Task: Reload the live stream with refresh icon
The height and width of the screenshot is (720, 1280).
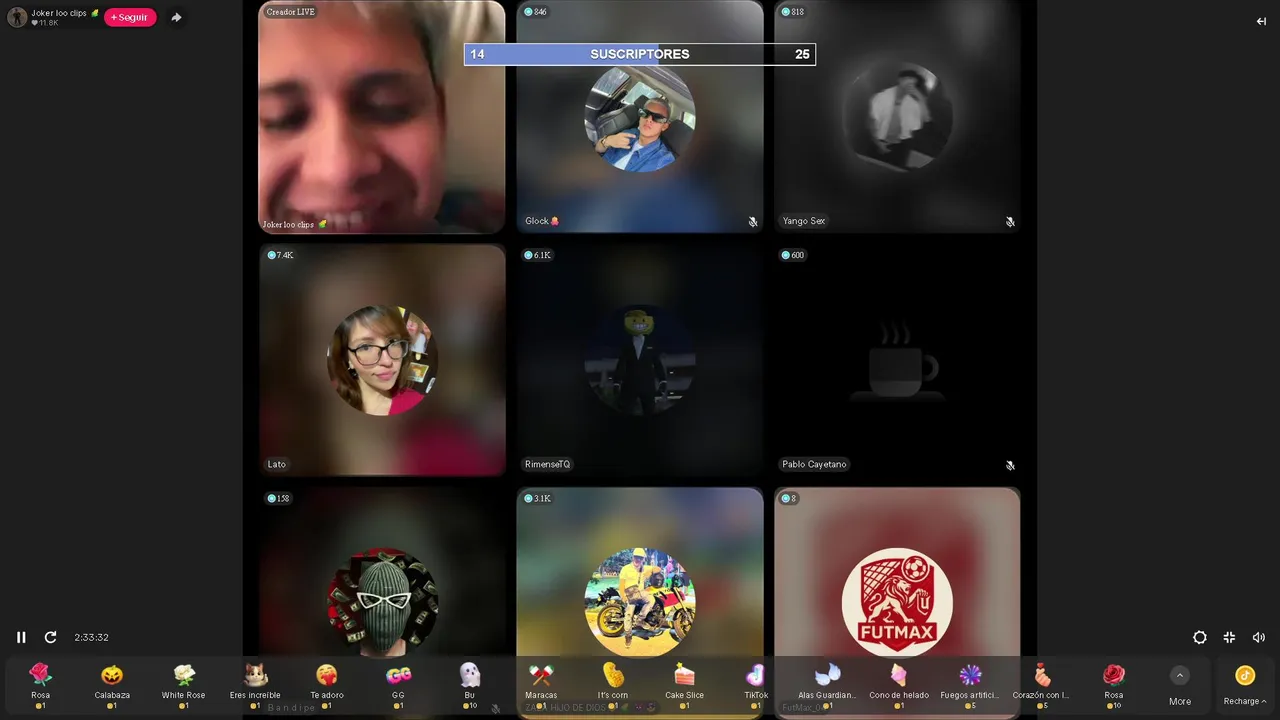Action: tap(50, 637)
